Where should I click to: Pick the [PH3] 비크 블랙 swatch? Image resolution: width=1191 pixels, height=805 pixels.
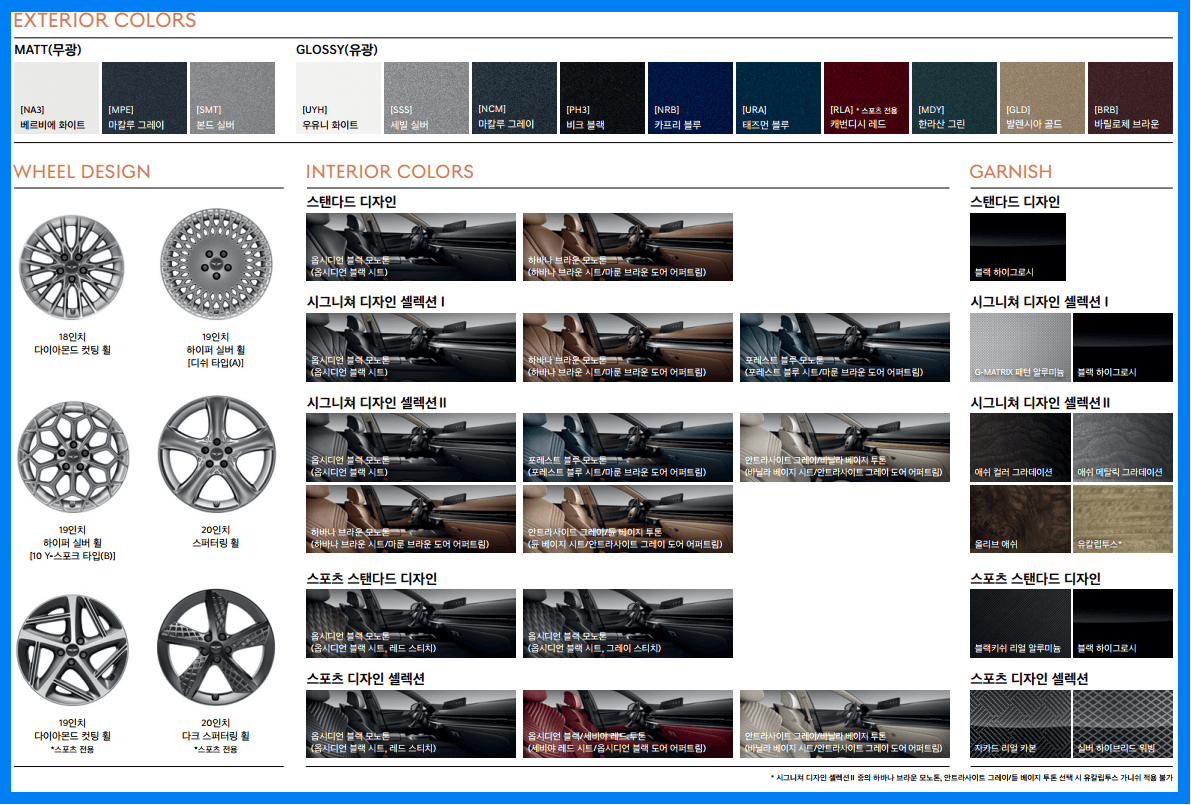[602, 98]
